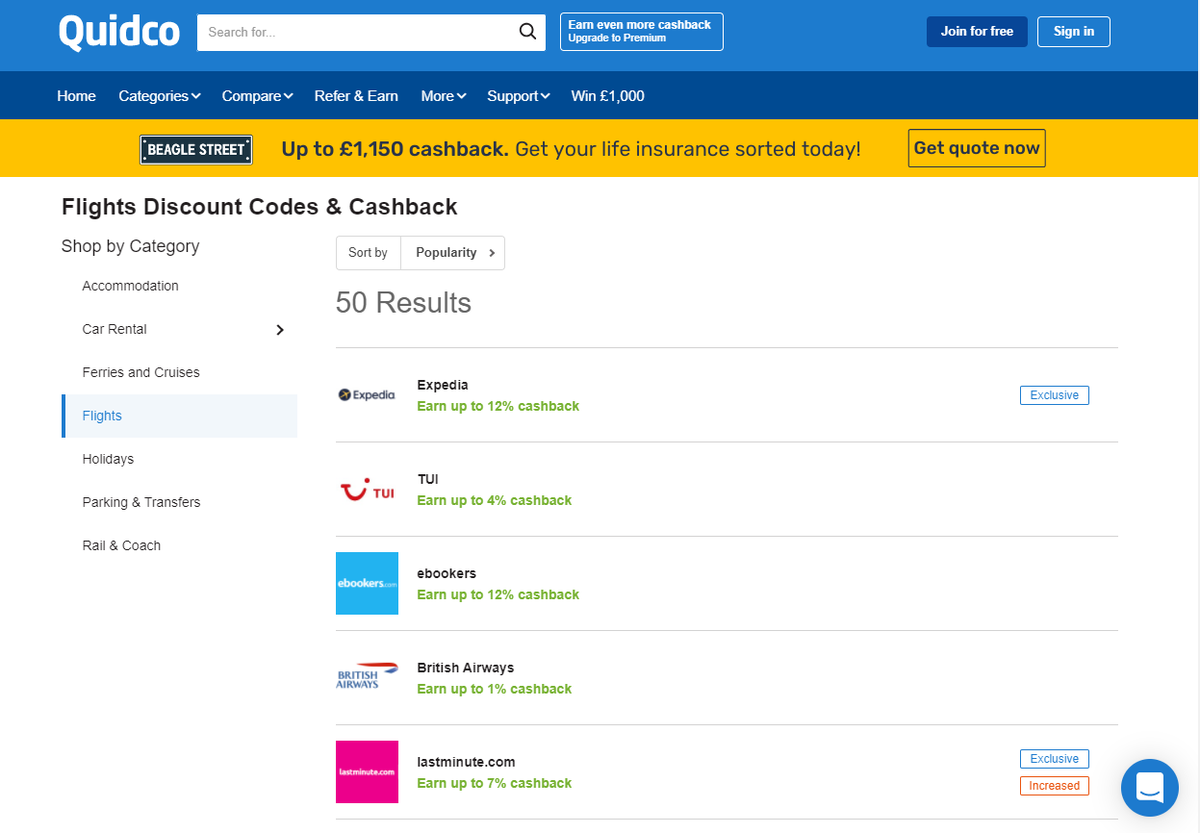
Task: Click the search magnifying glass icon
Action: pyautogui.click(x=527, y=31)
